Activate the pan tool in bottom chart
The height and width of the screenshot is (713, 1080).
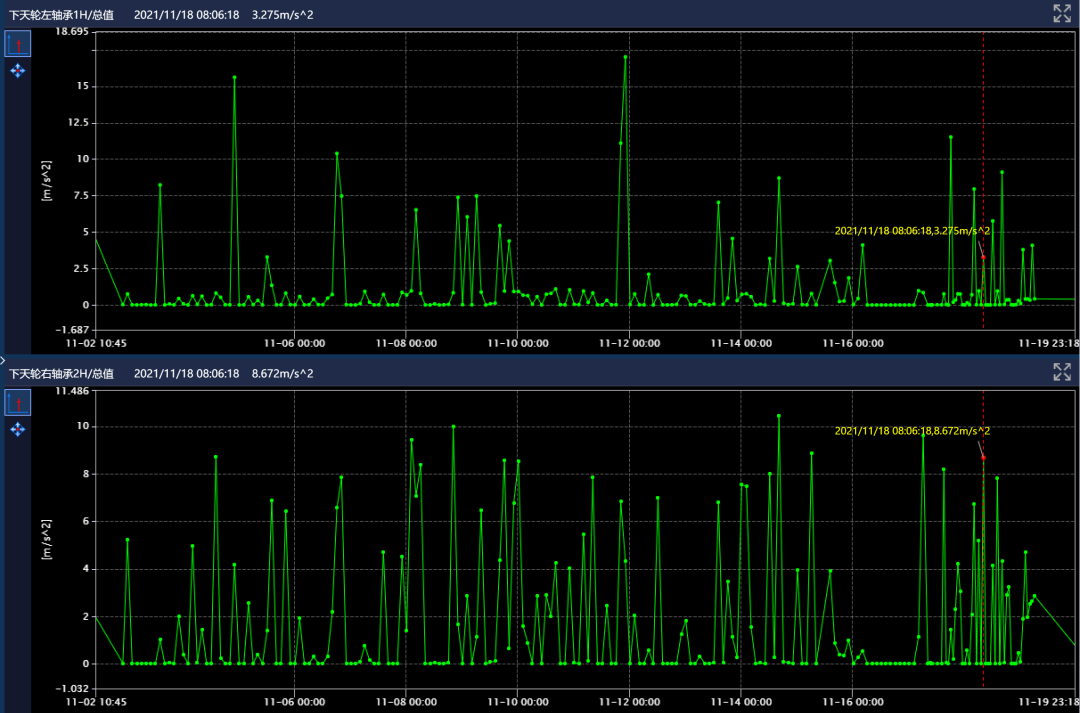[x=18, y=430]
